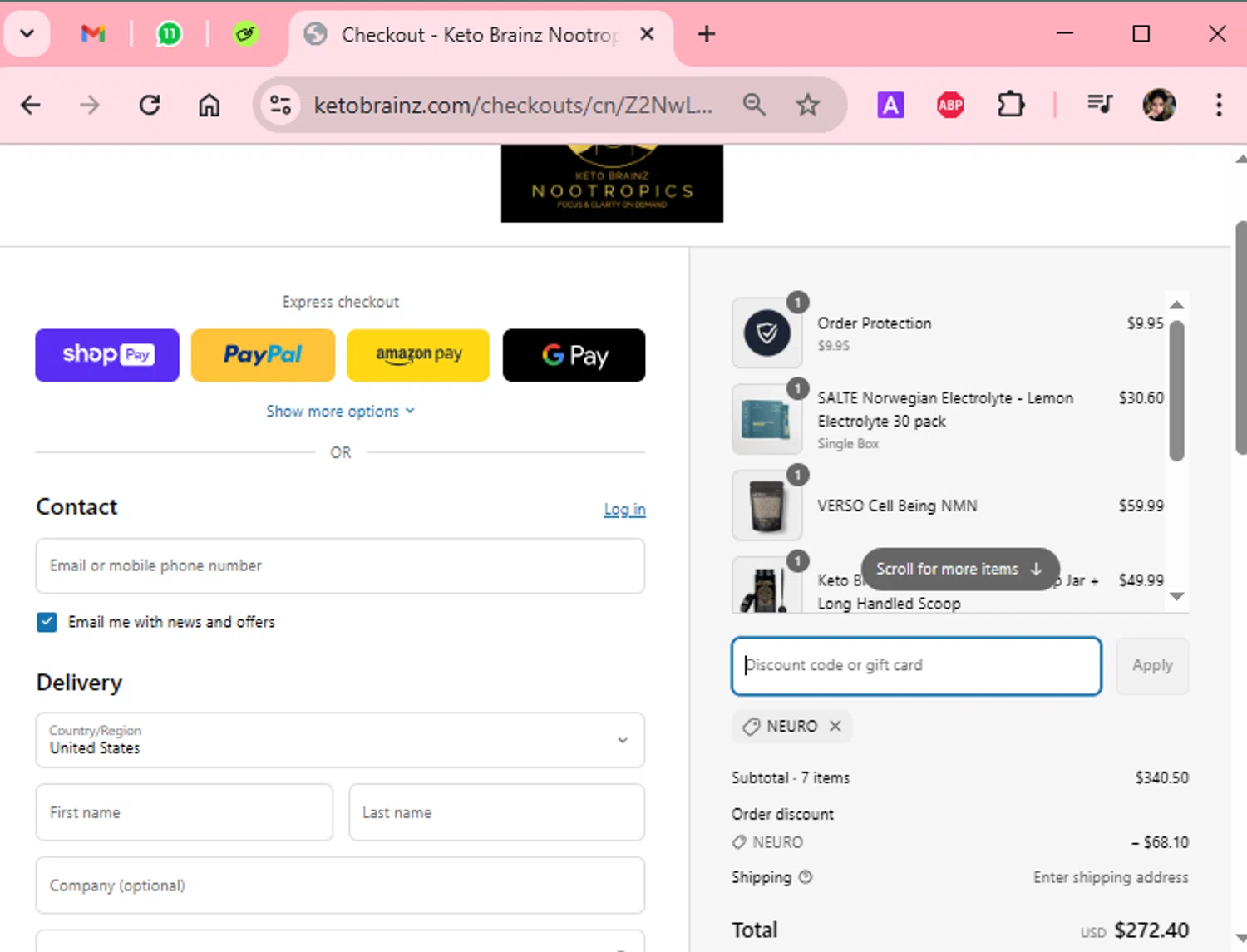The image size is (1247, 952).
Task: Pay with Shop Pay
Action: [x=107, y=355]
